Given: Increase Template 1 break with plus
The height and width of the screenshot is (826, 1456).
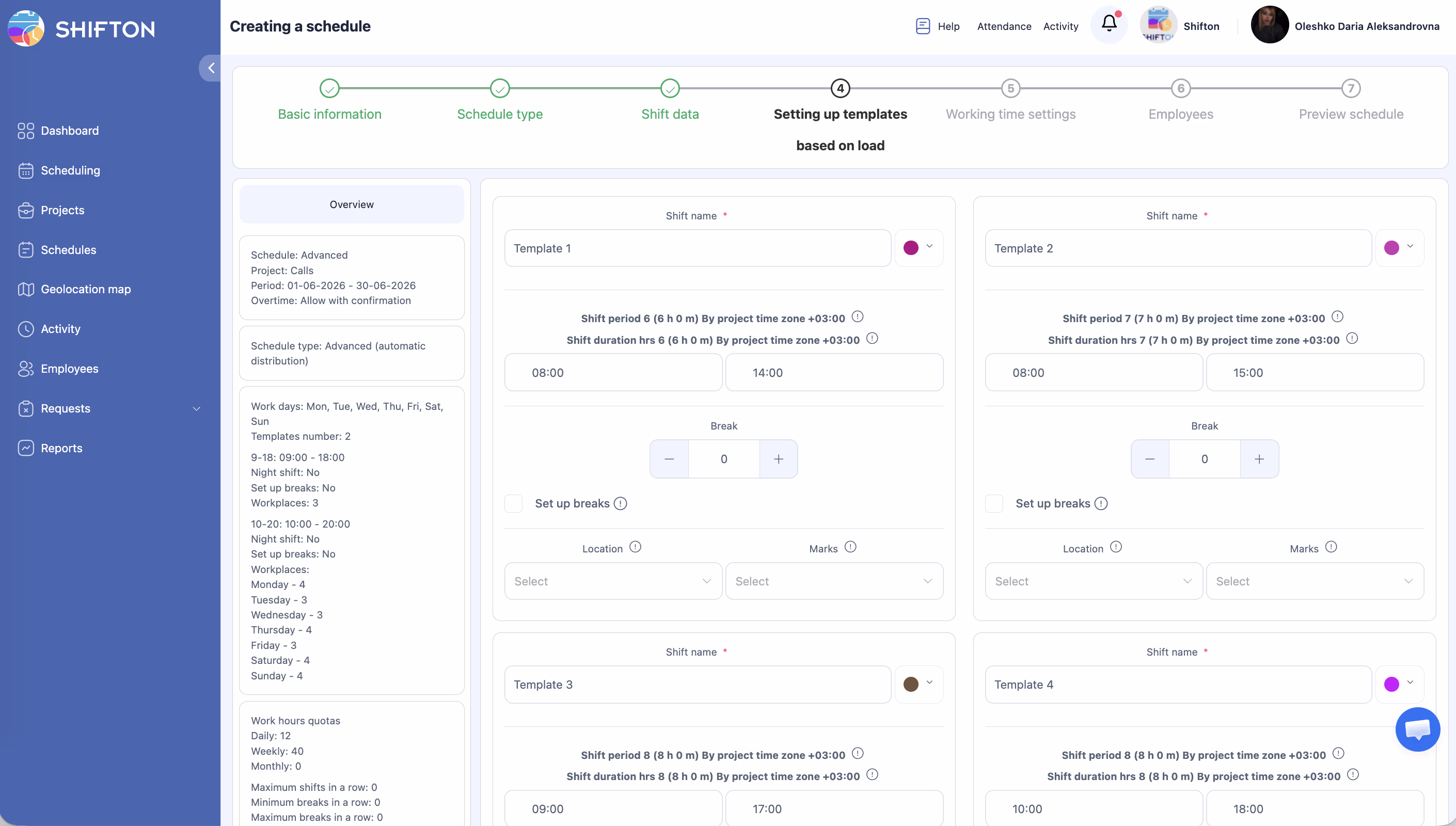Looking at the screenshot, I should [778, 459].
